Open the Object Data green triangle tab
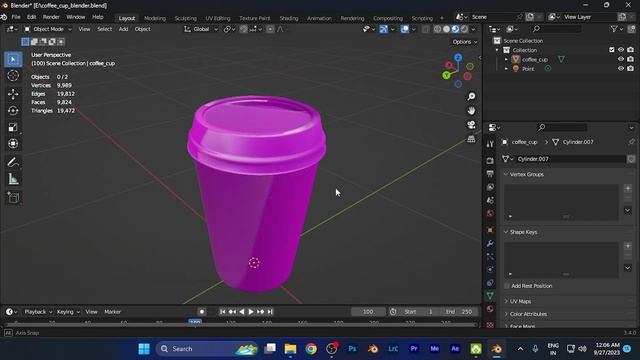The height and width of the screenshot is (360, 640). (x=490, y=295)
